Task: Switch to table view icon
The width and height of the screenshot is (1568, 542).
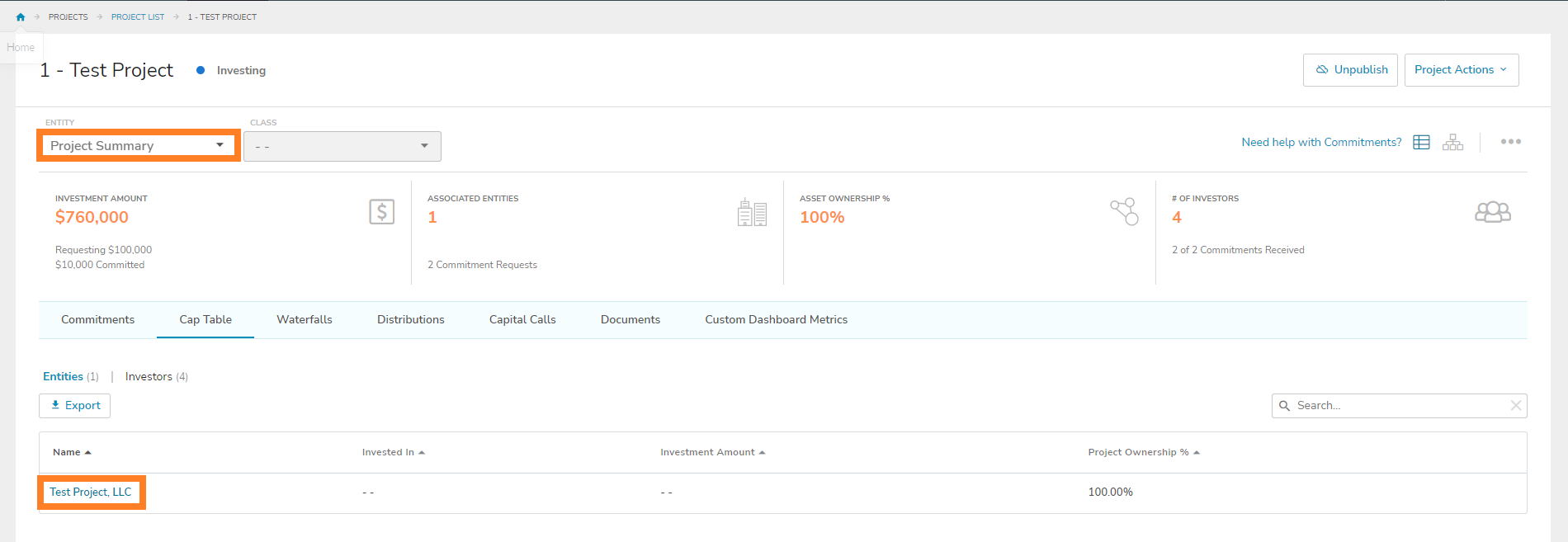Action: (1421, 143)
